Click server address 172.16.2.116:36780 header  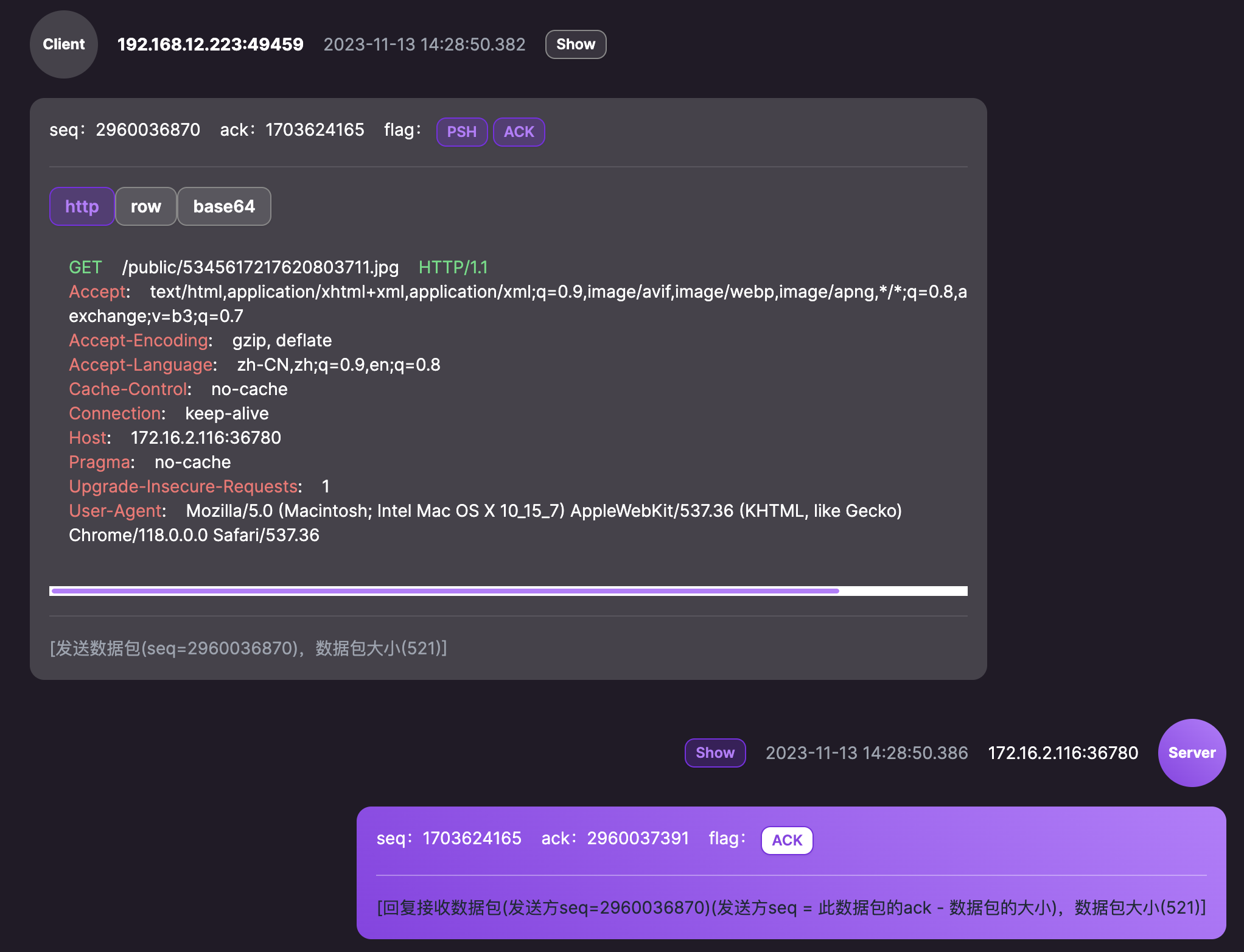point(1063,753)
